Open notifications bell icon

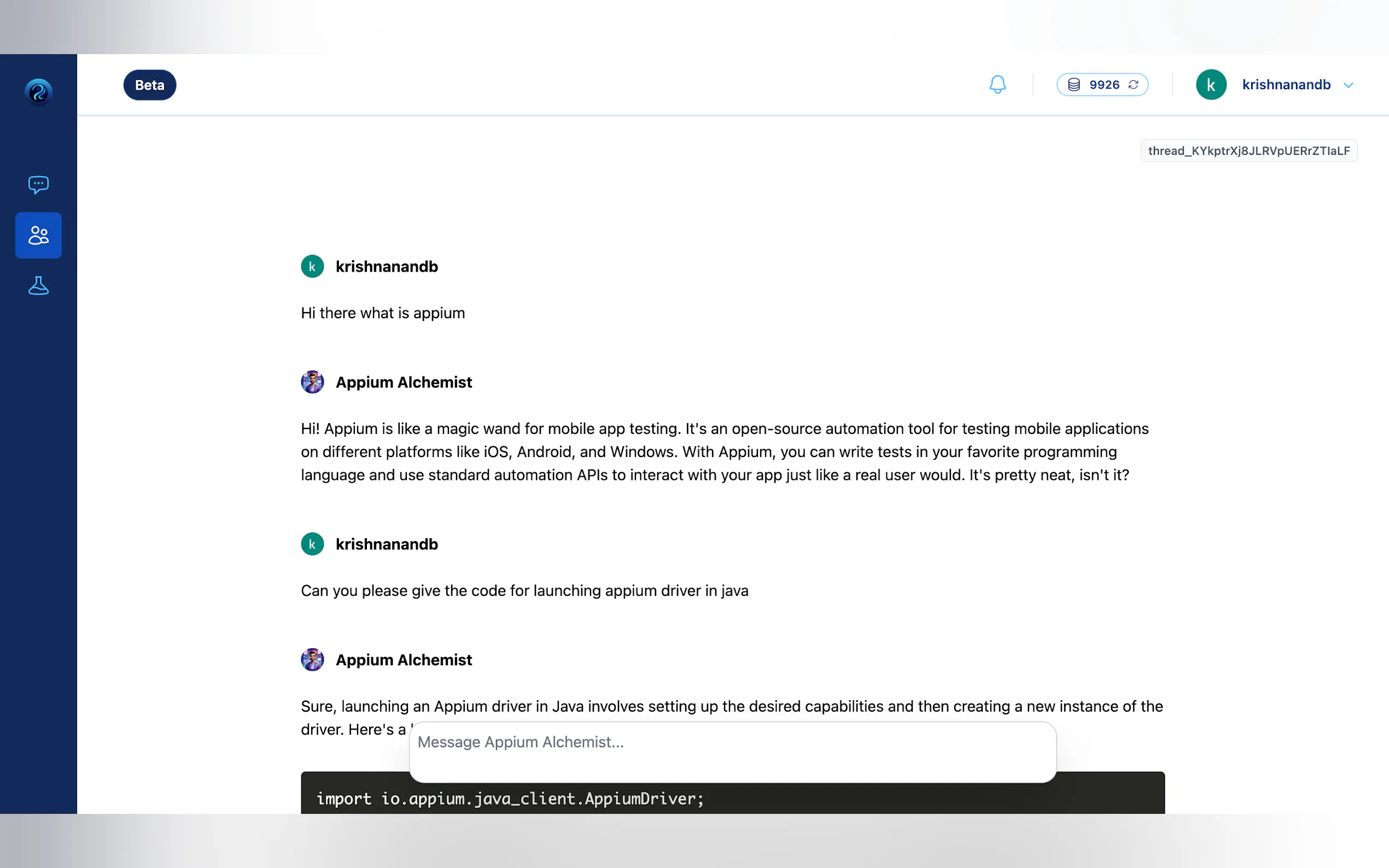click(997, 85)
